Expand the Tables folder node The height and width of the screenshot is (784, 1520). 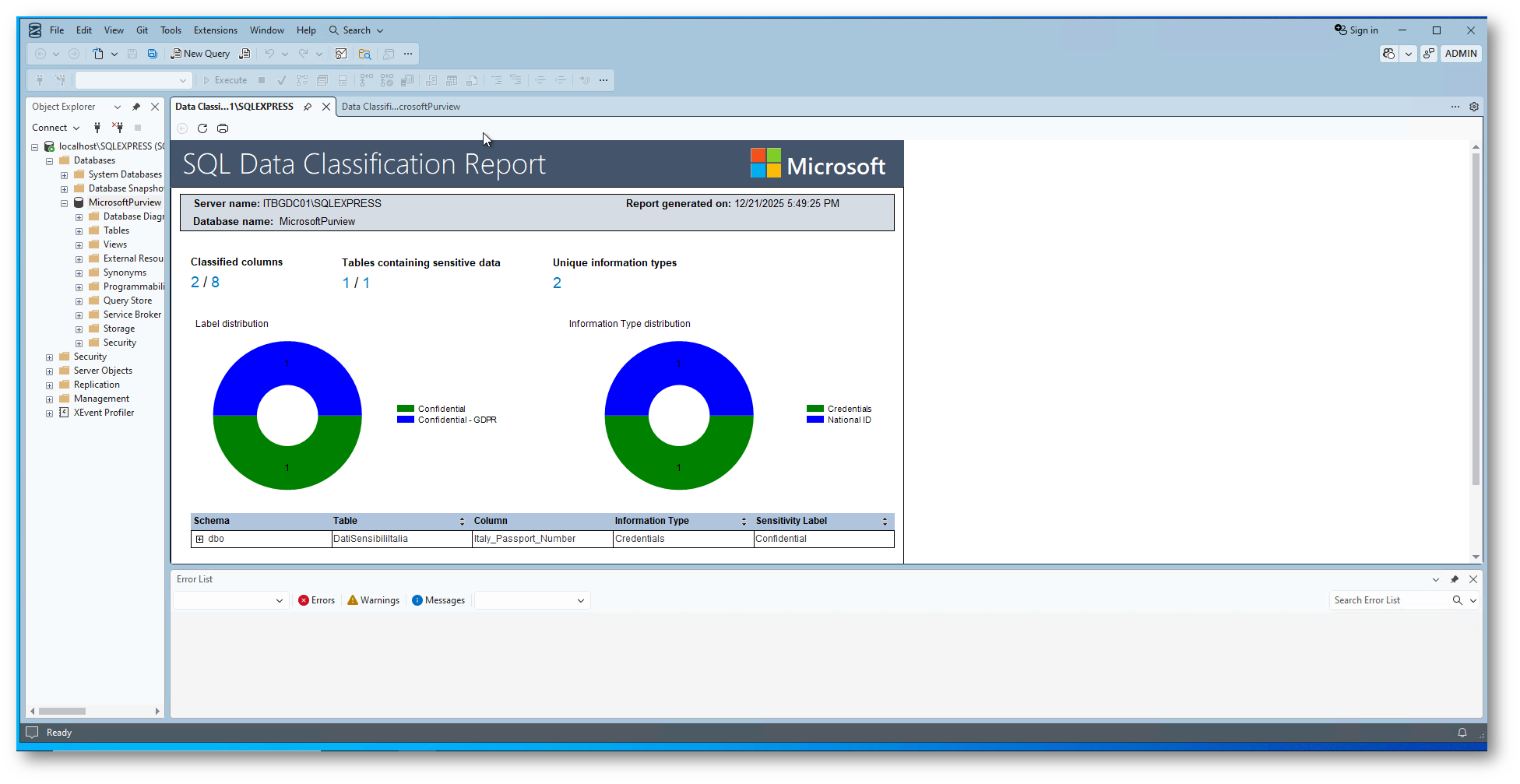click(x=79, y=231)
